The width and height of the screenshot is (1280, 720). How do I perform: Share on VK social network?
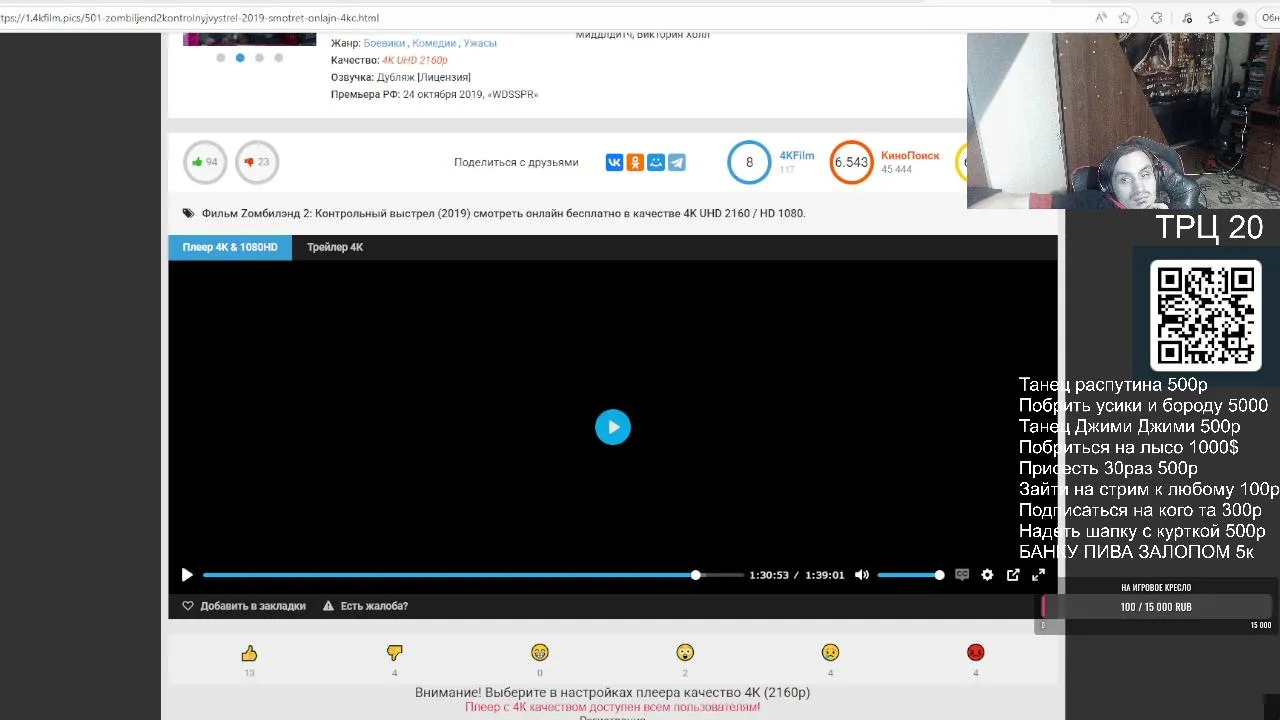pos(614,162)
